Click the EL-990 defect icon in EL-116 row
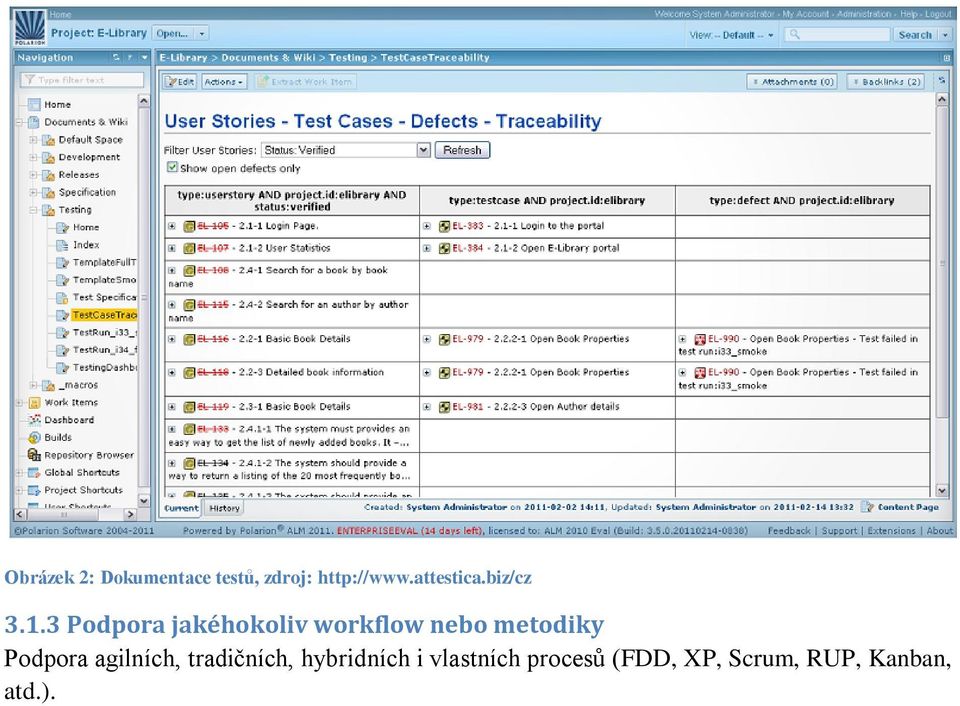This screenshot has width=960, height=706. tap(700, 339)
